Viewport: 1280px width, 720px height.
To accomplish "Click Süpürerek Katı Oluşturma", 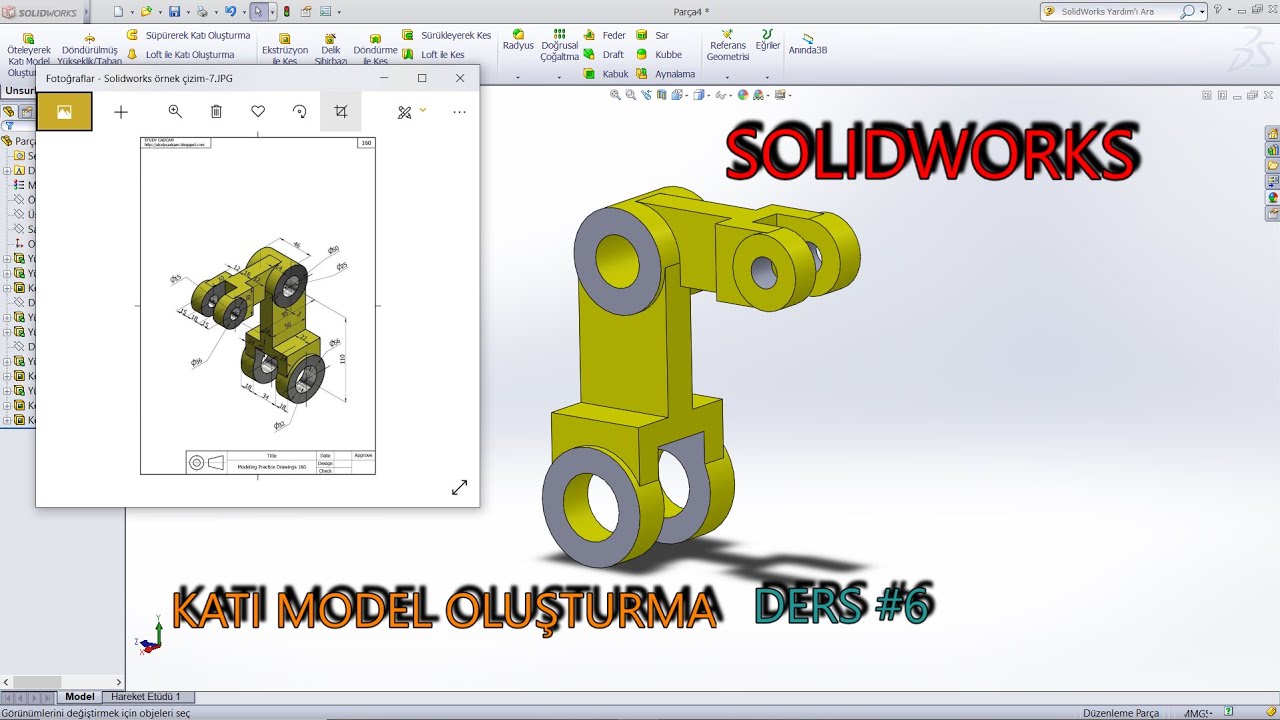I will 188,35.
